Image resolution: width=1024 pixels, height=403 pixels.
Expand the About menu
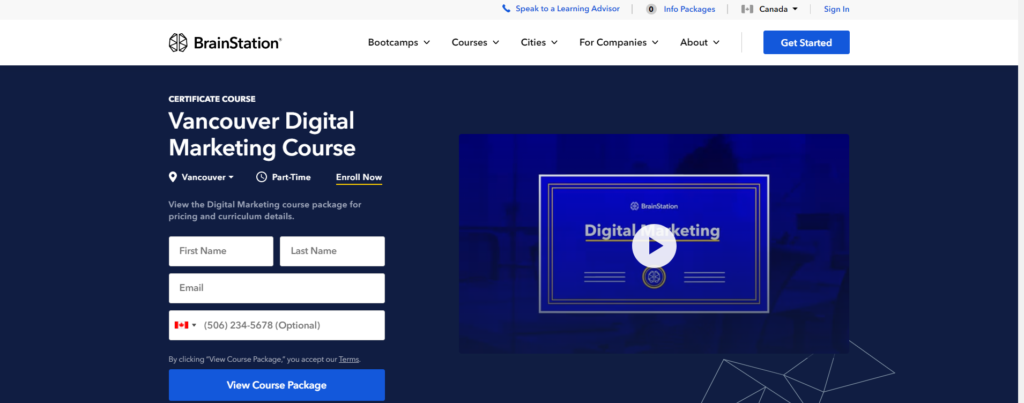coord(700,42)
